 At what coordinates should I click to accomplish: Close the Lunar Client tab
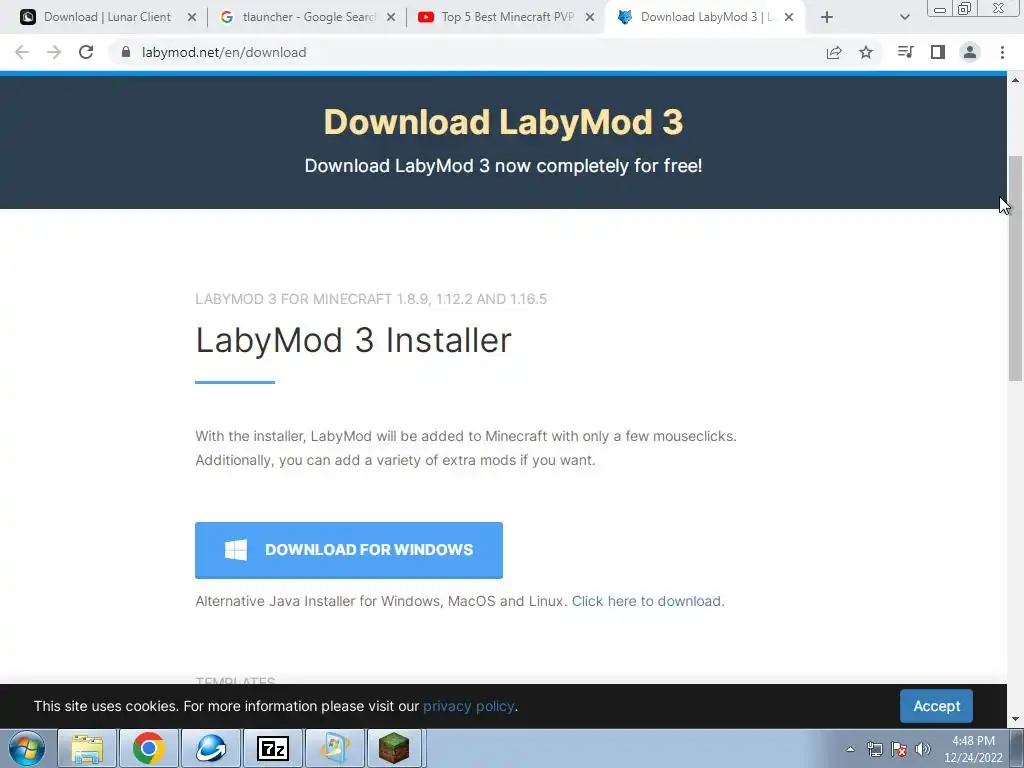[x=192, y=17]
